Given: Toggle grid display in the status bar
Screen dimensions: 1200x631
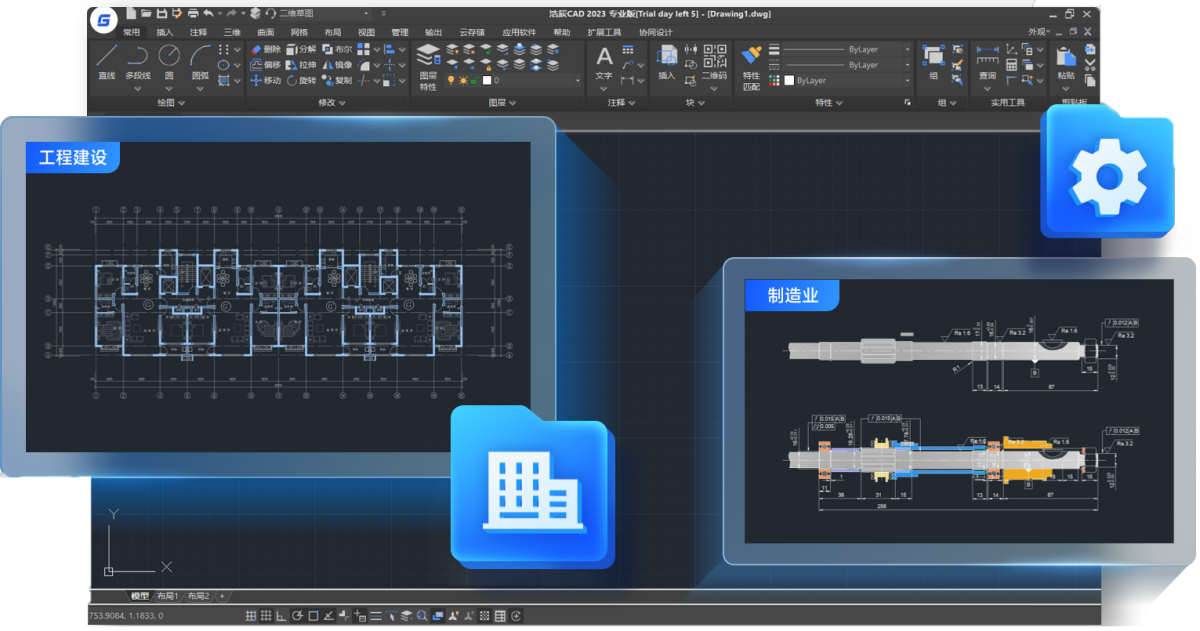Looking at the screenshot, I should (266, 615).
